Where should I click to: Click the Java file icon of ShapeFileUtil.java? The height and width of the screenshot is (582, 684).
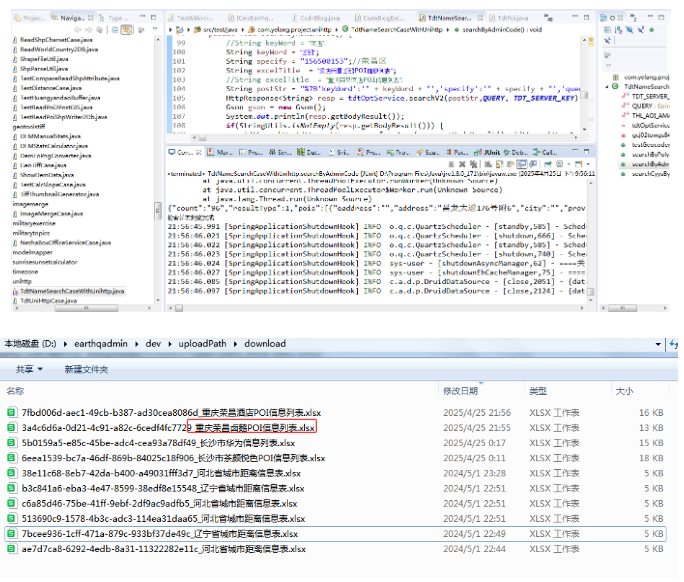[x=14, y=58]
